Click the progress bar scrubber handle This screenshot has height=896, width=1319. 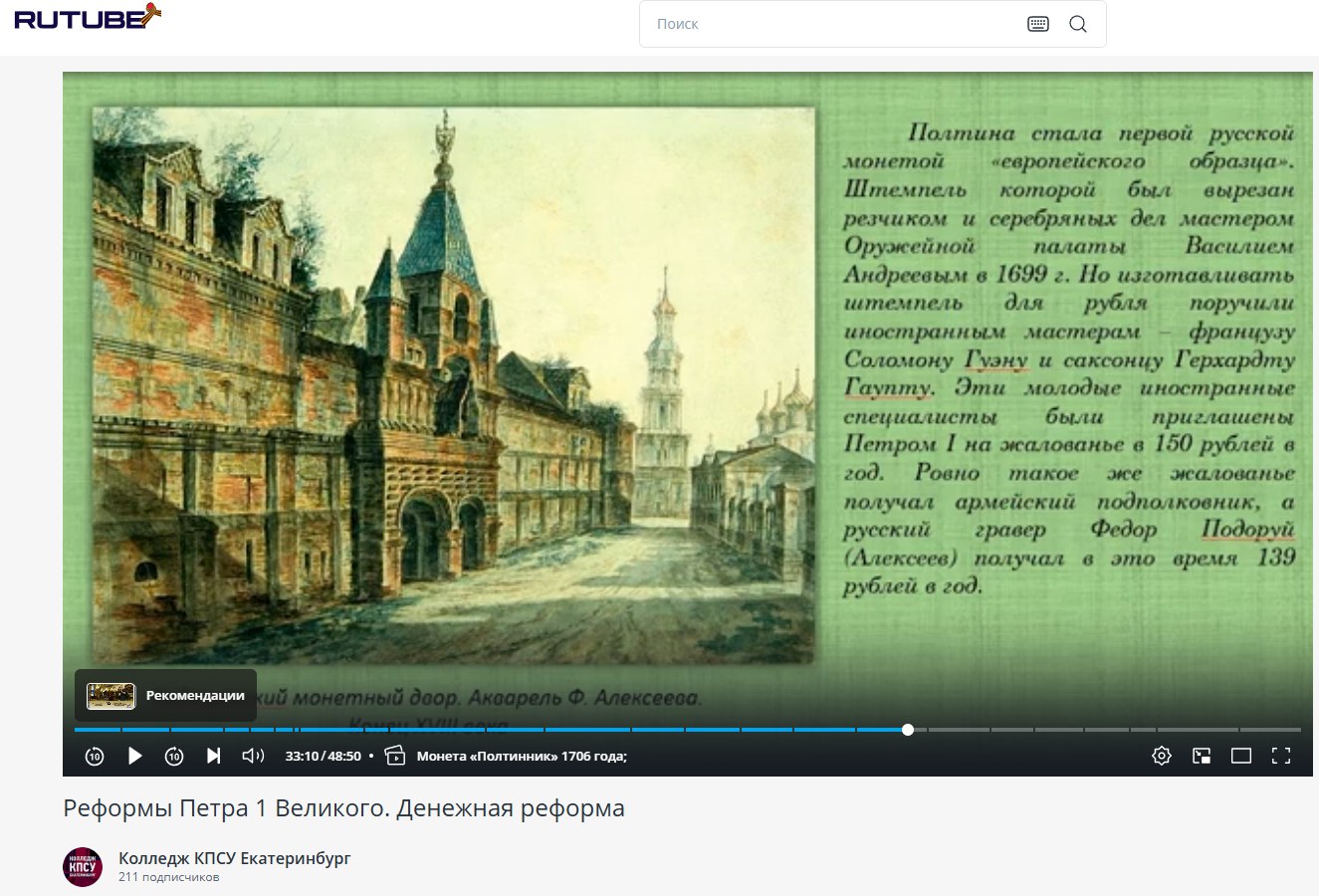click(x=908, y=730)
